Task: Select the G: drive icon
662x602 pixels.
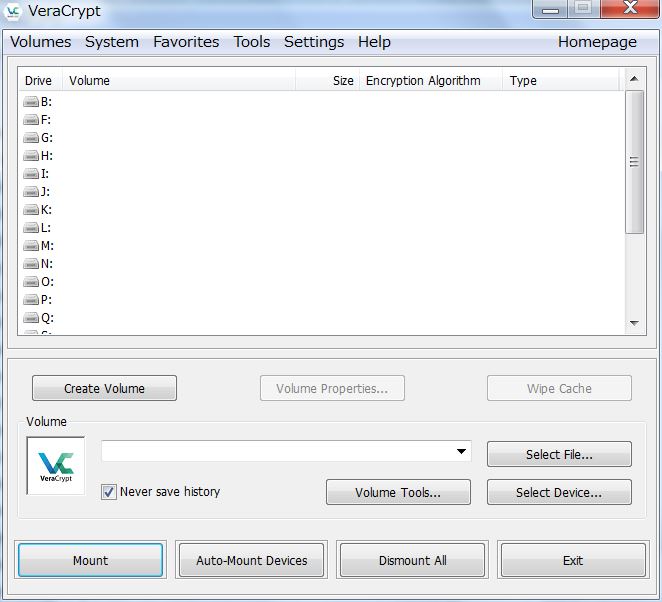Action: (31, 138)
